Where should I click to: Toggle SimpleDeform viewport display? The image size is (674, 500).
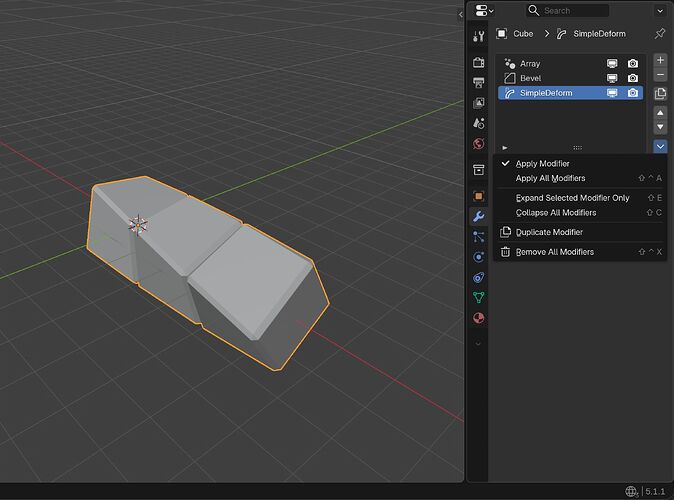[612, 93]
